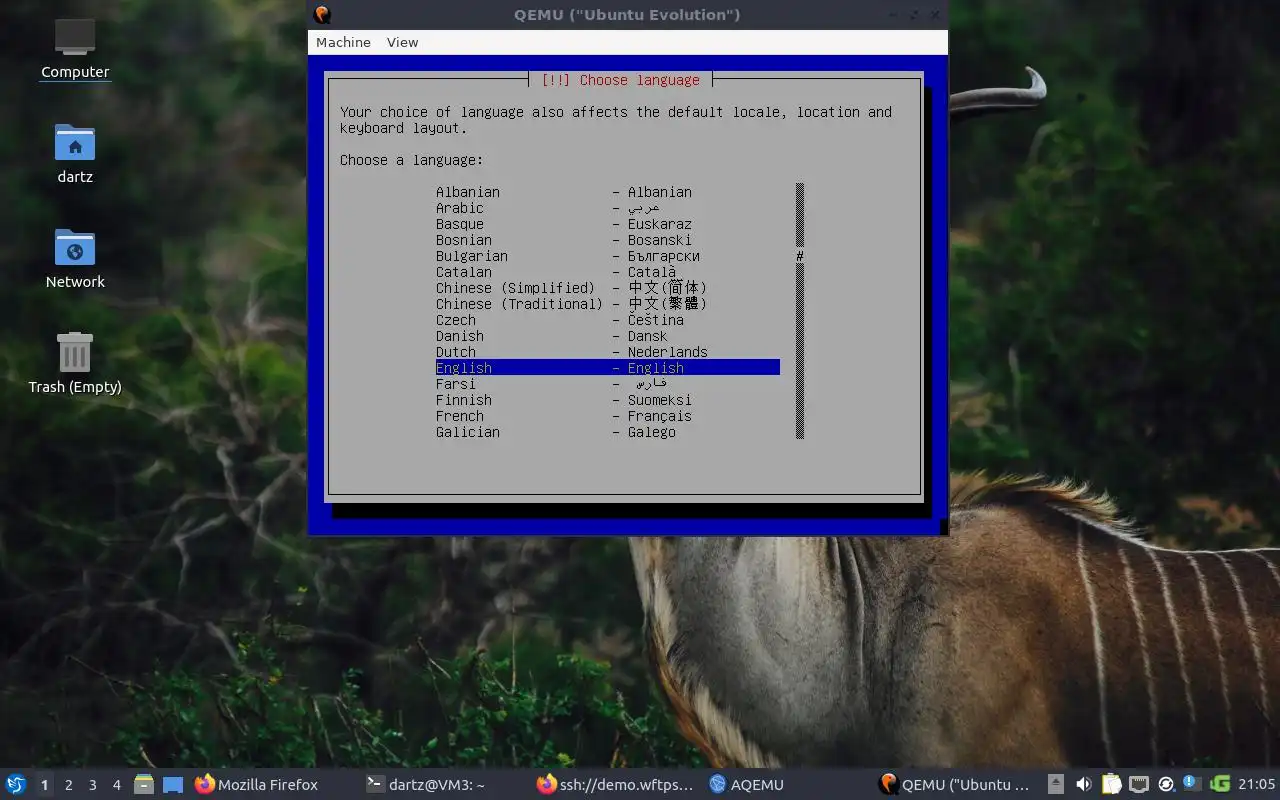The image size is (1280, 800).
Task: Select Chinese (Simplified) in language list
Action: click(608, 288)
